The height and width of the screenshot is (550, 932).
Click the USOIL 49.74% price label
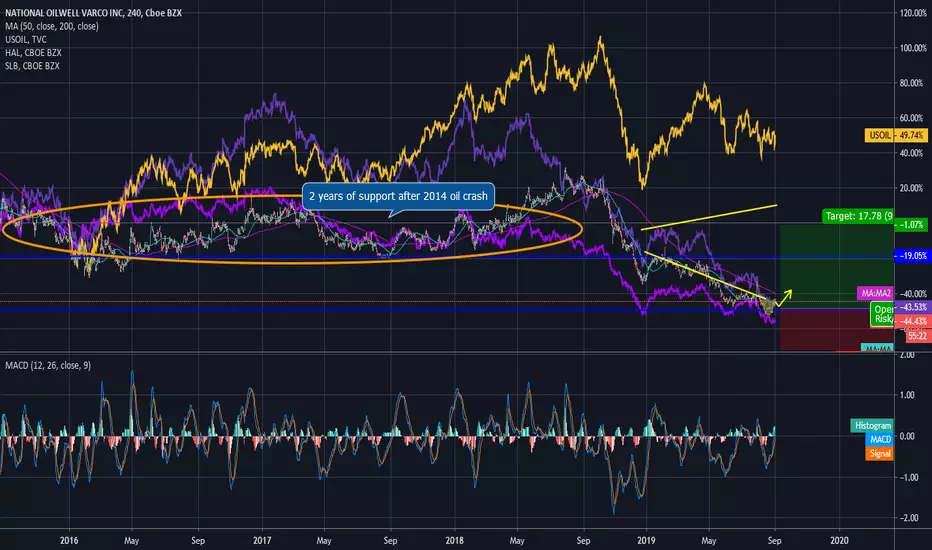pos(896,136)
